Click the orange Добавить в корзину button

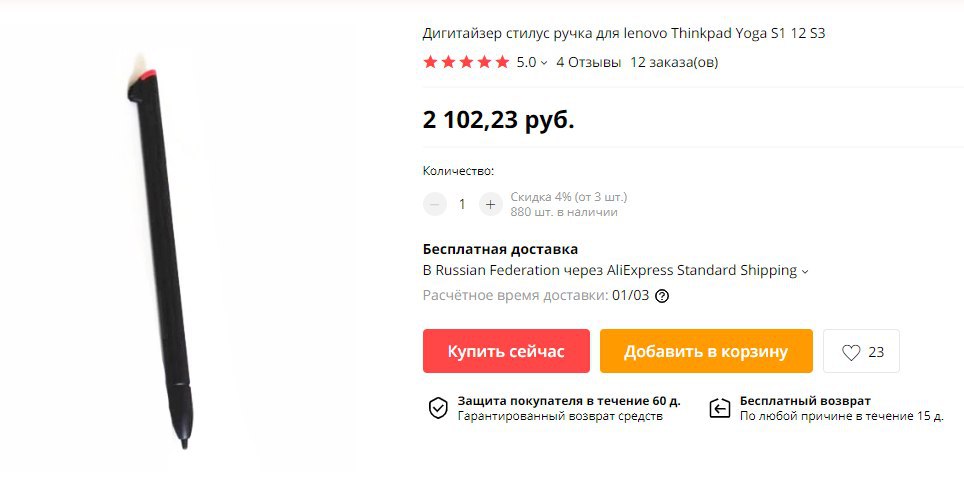click(x=706, y=351)
